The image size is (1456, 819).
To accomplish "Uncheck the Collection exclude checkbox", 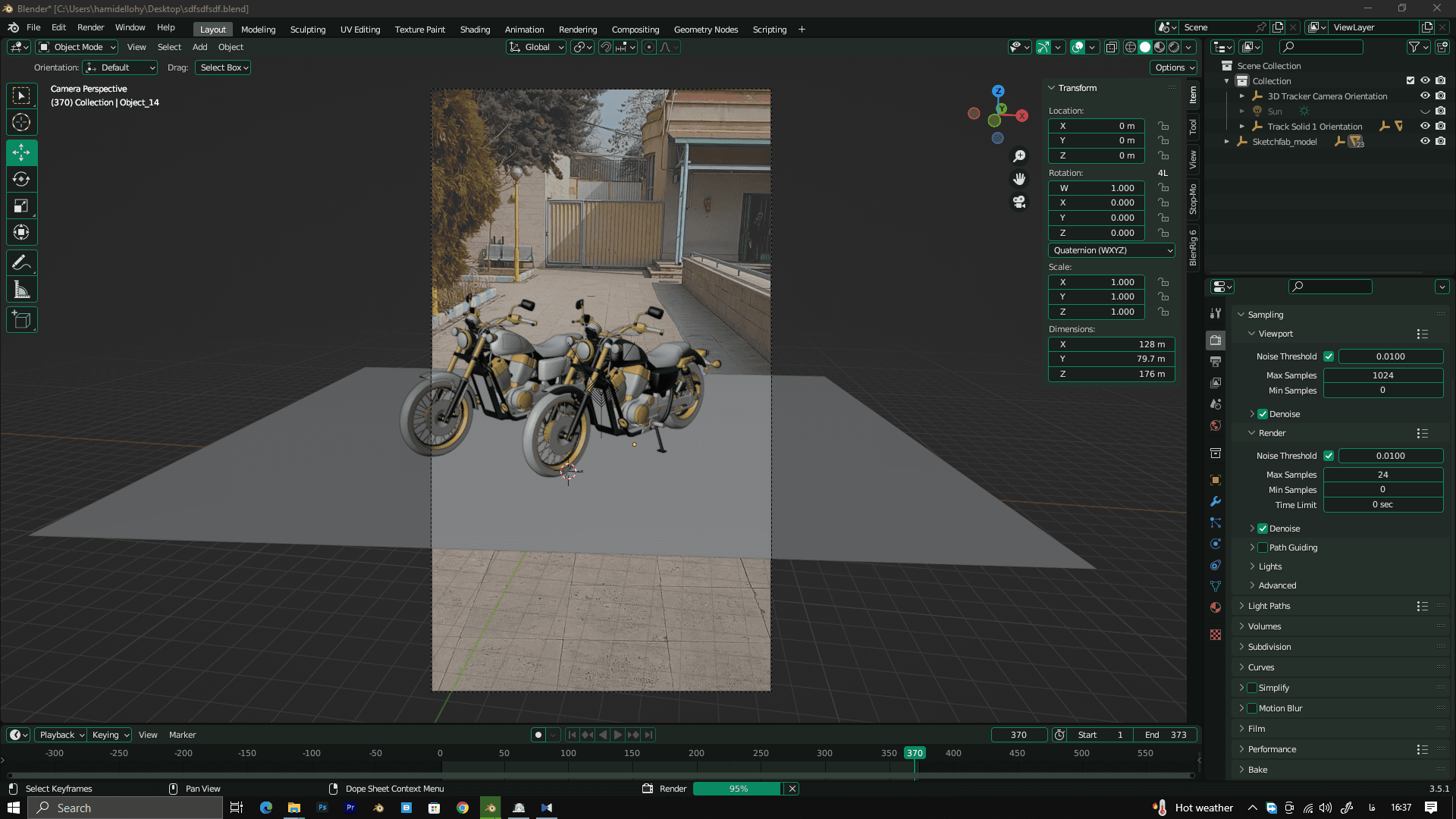I will 1410,80.
